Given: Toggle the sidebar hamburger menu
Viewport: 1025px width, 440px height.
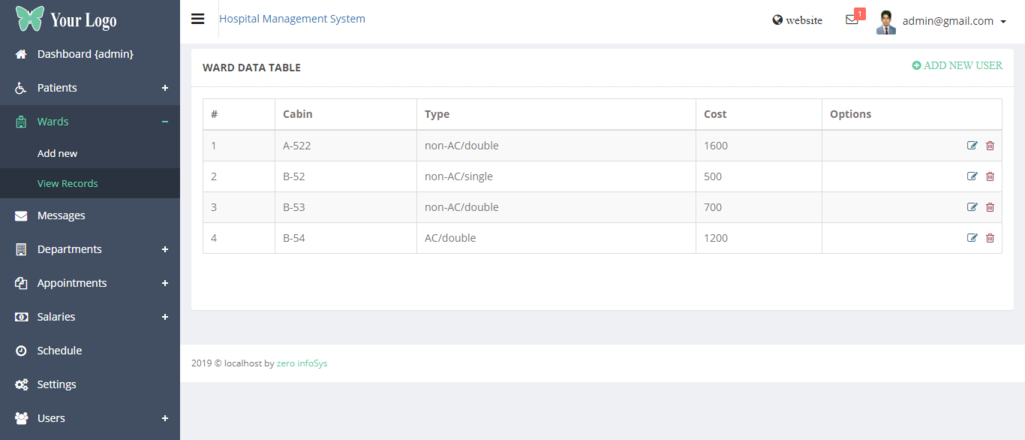Looking at the screenshot, I should (x=198, y=19).
